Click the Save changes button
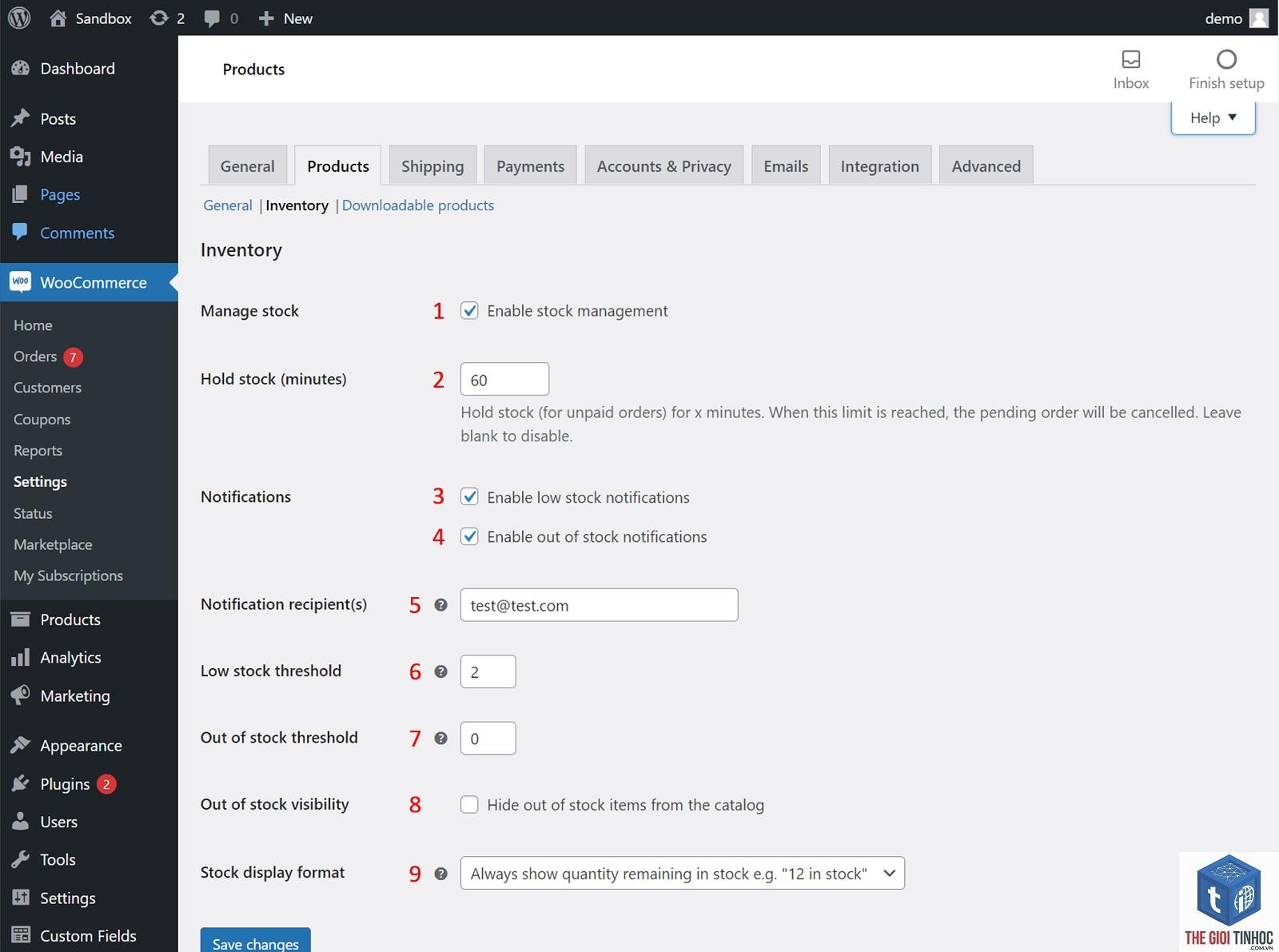Screen dimensions: 1279x952 tap(256, 942)
